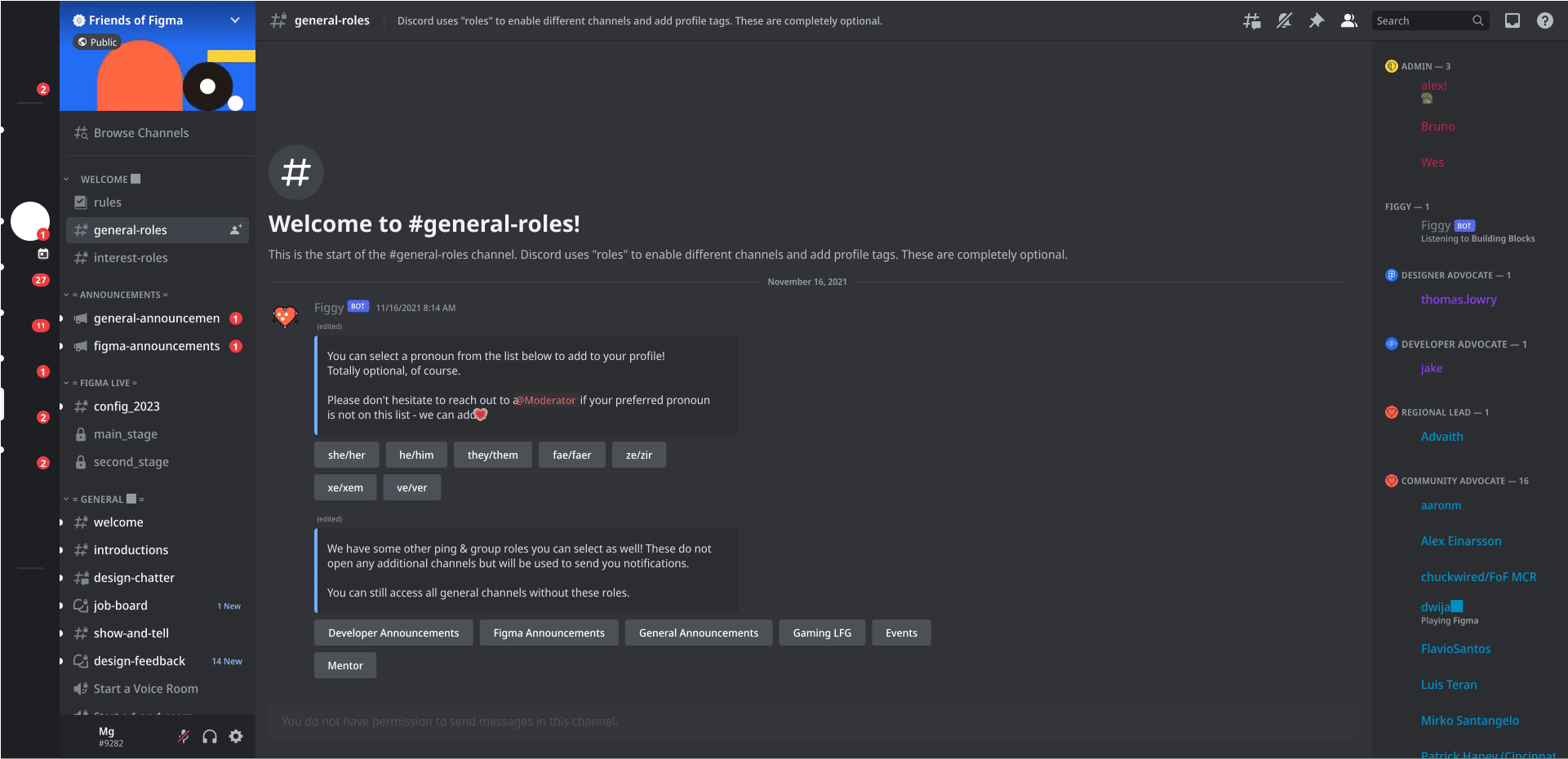
Task: Open the Inbox icon
Action: (x=1512, y=20)
